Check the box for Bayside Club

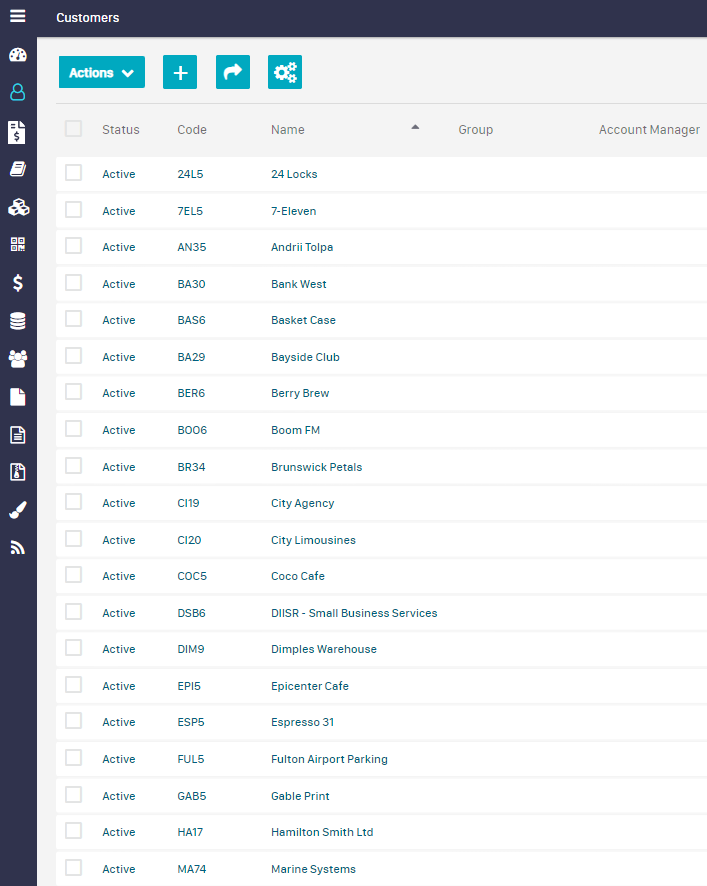73,356
